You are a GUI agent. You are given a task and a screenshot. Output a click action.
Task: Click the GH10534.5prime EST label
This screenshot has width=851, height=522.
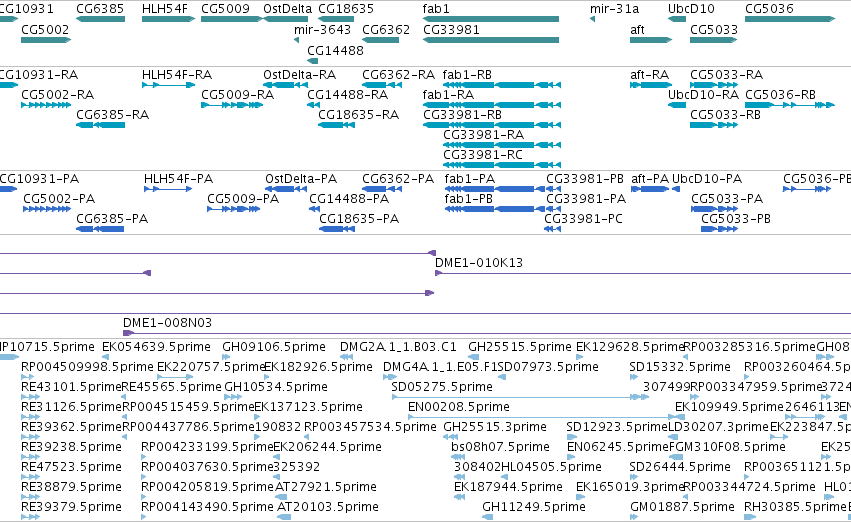point(276,387)
